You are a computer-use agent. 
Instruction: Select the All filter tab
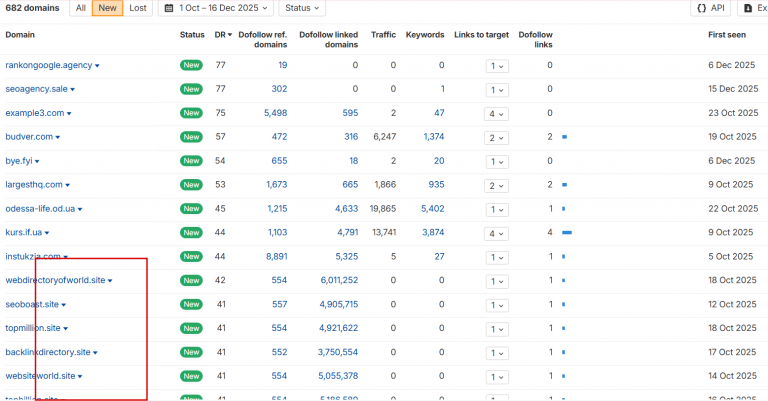click(81, 8)
